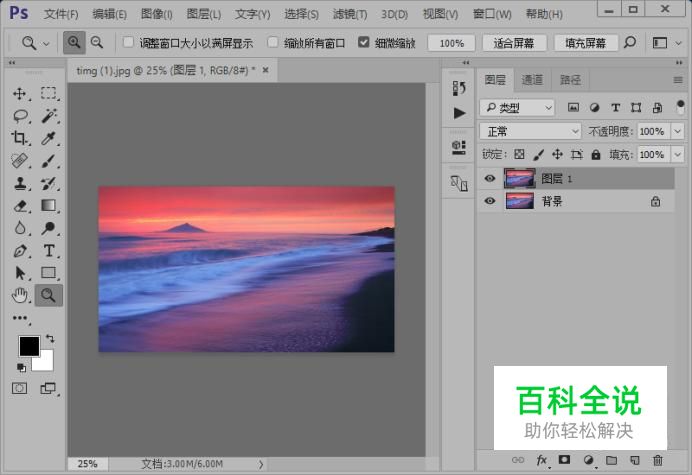Click the 100% zoom button
The image size is (692, 475).
pyautogui.click(x=451, y=43)
